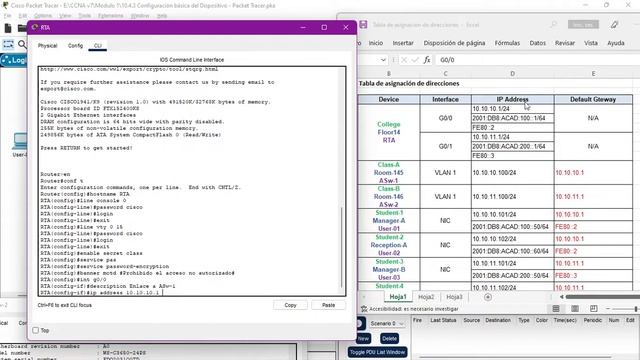
Task: Open the File menu in Packet Tracer
Action: [x=7, y=16]
